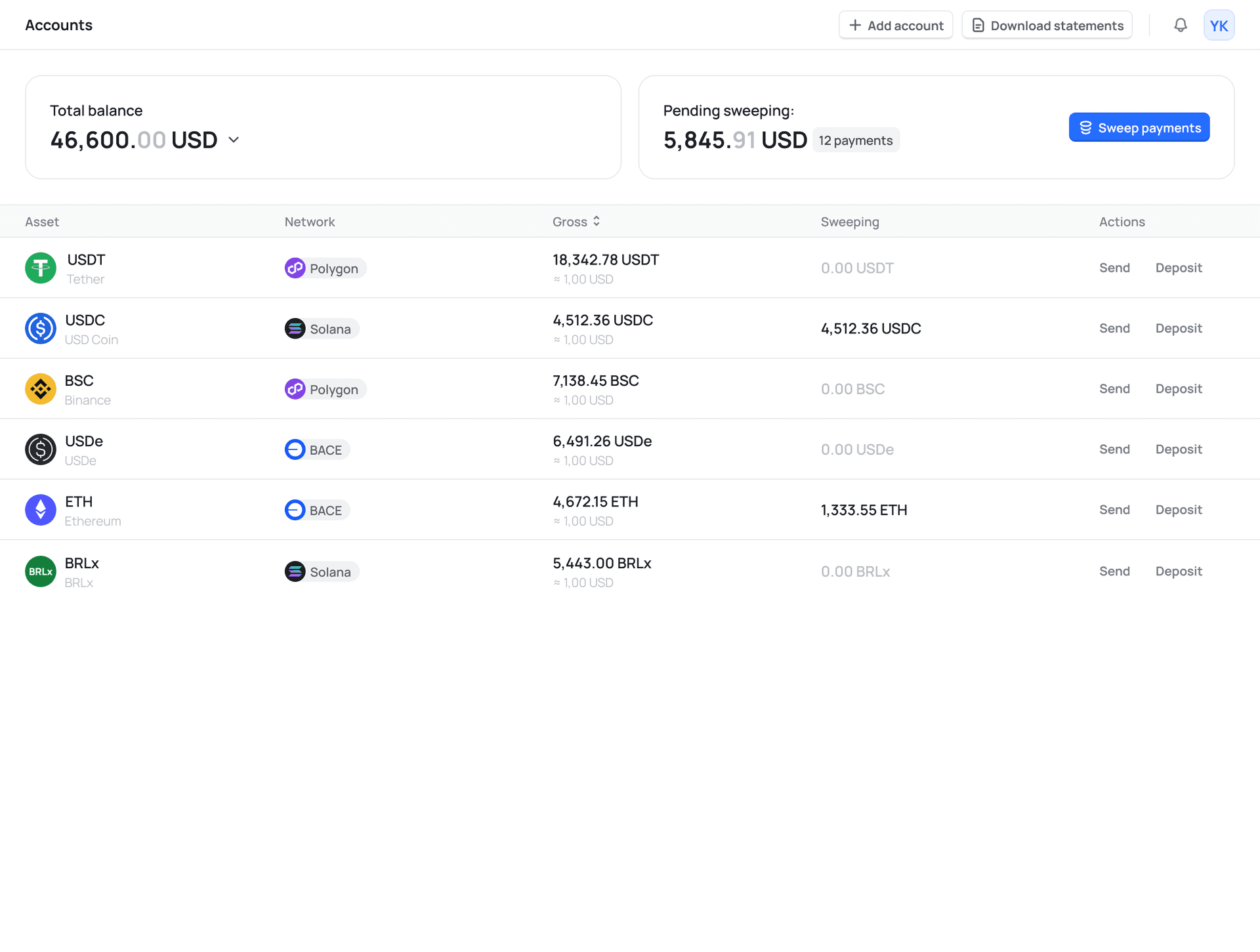Send funds from the ETH row
Viewport: 1260px width, 952px height.
[1114, 509]
